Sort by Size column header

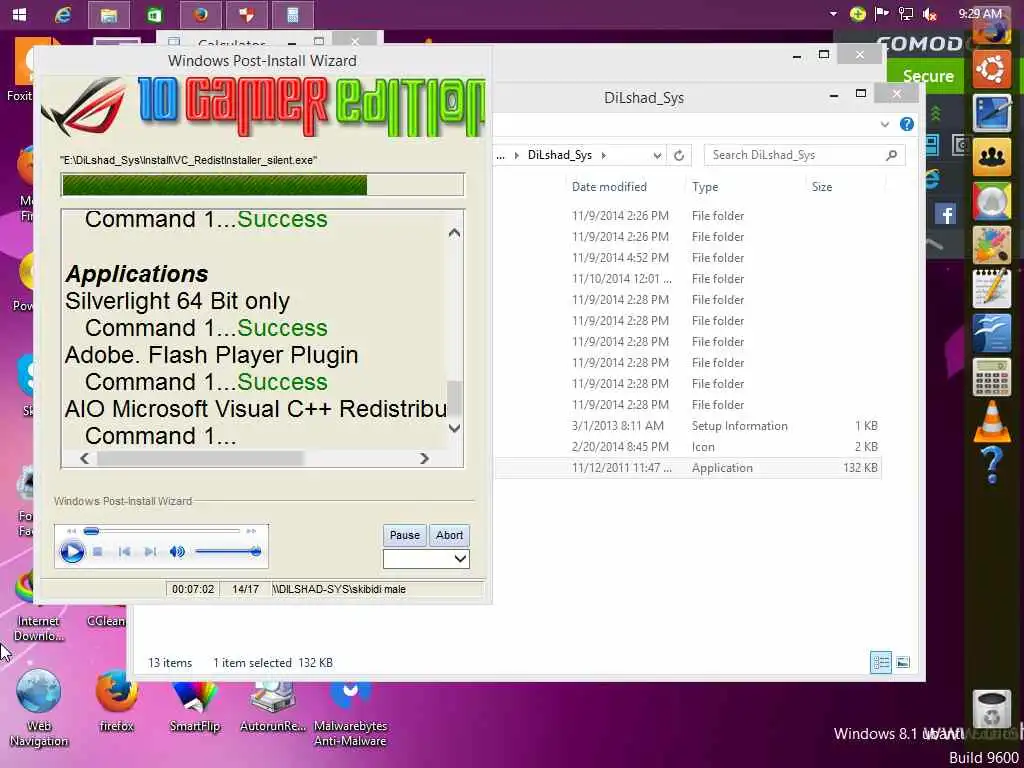click(x=822, y=187)
